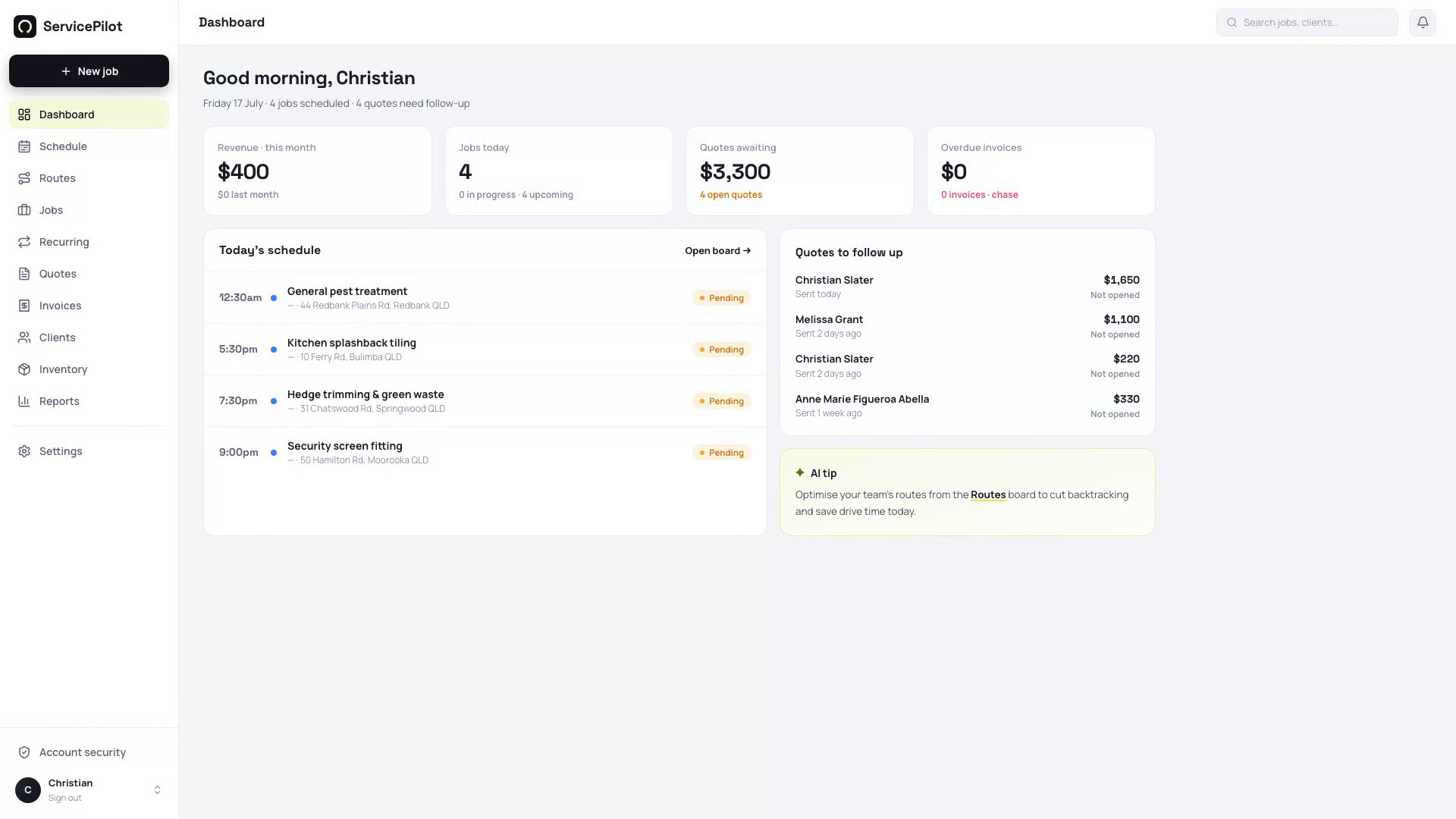Click the Account security shield icon
This screenshot has height=819, width=1456.
click(x=24, y=752)
